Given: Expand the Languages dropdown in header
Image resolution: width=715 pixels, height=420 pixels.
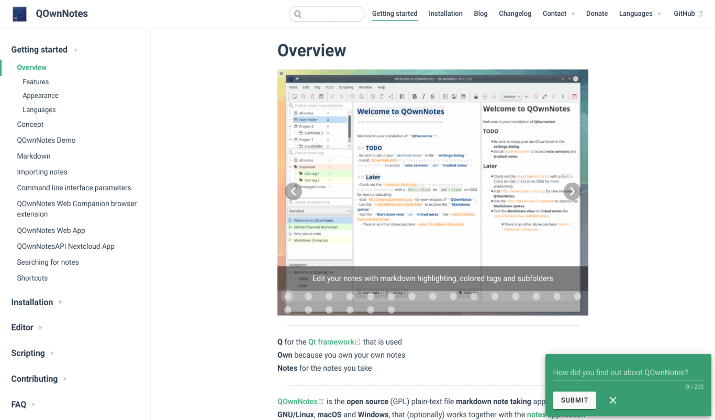Looking at the screenshot, I should (x=640, y=14).
